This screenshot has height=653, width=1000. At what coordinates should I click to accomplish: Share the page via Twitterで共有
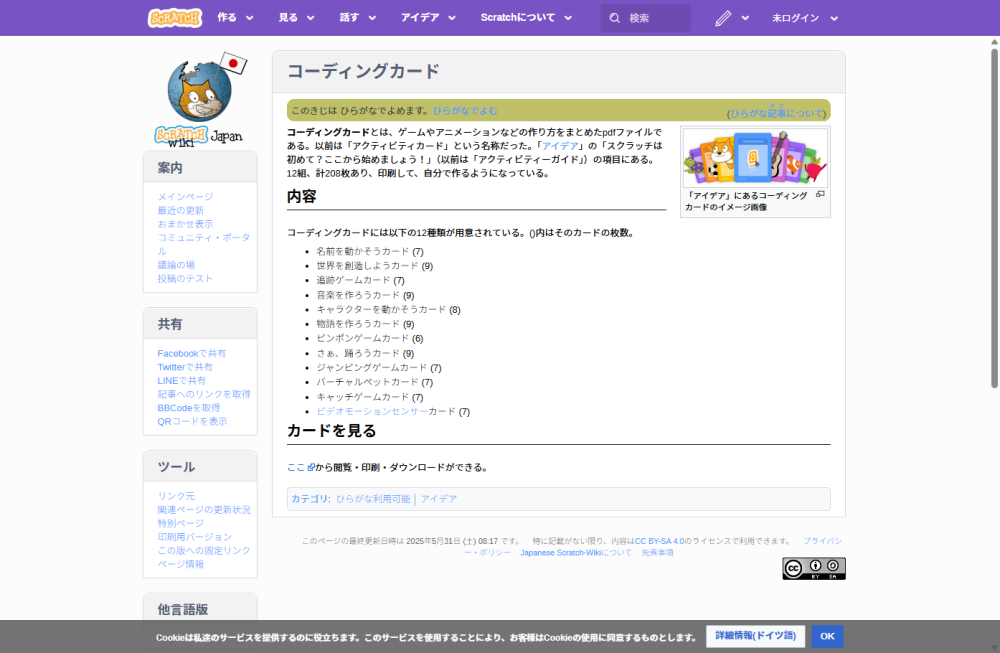(185, 367)
